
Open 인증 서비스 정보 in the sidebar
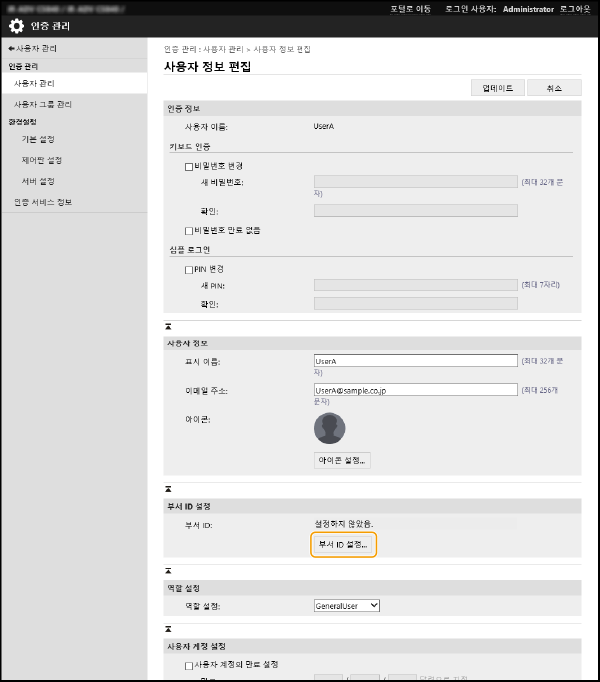point(43,202)
